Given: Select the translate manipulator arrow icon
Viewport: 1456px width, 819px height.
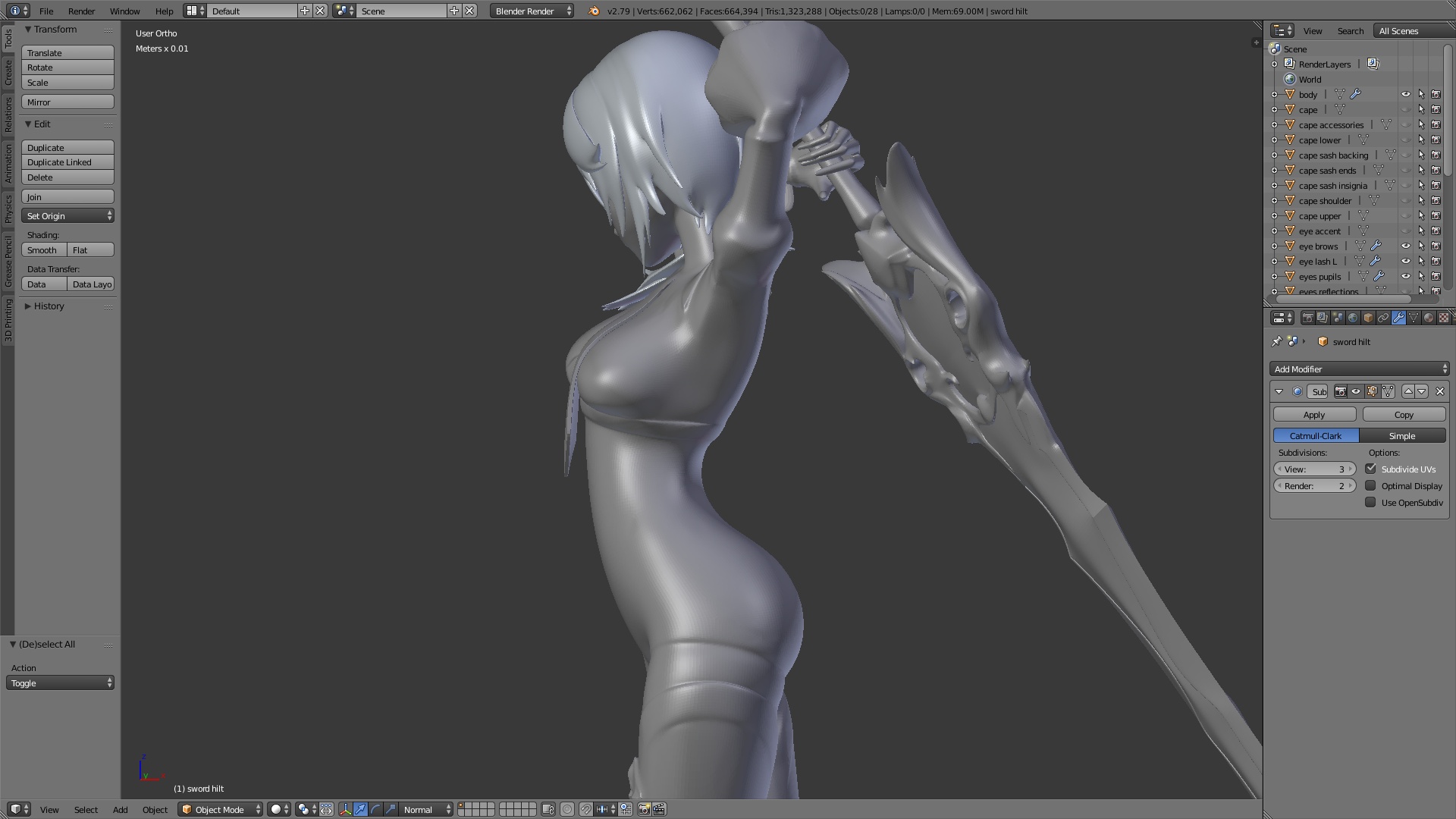Looking at the screenshot, I should tap(360, 809).
